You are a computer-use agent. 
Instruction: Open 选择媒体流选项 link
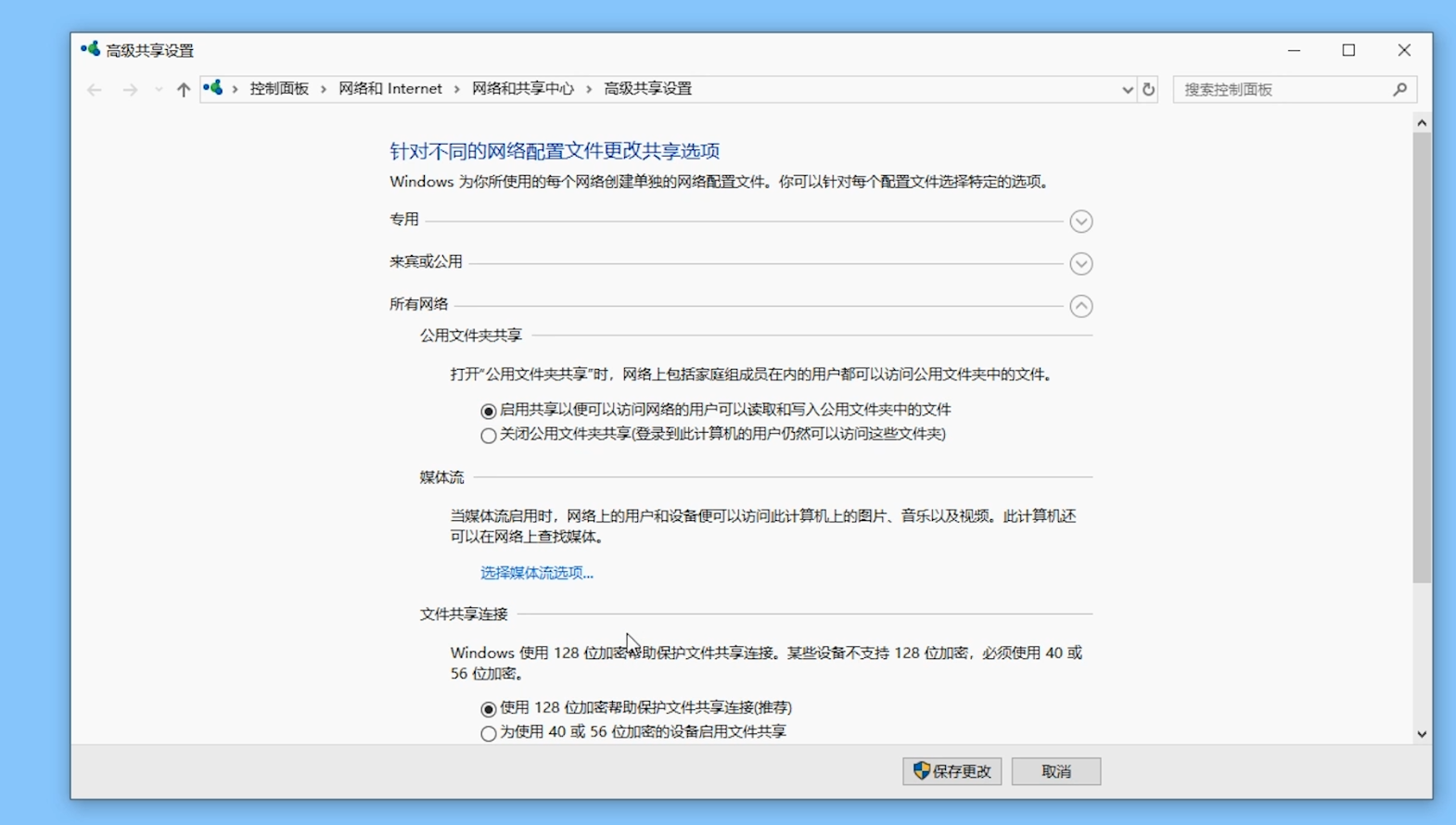[536, 573]
